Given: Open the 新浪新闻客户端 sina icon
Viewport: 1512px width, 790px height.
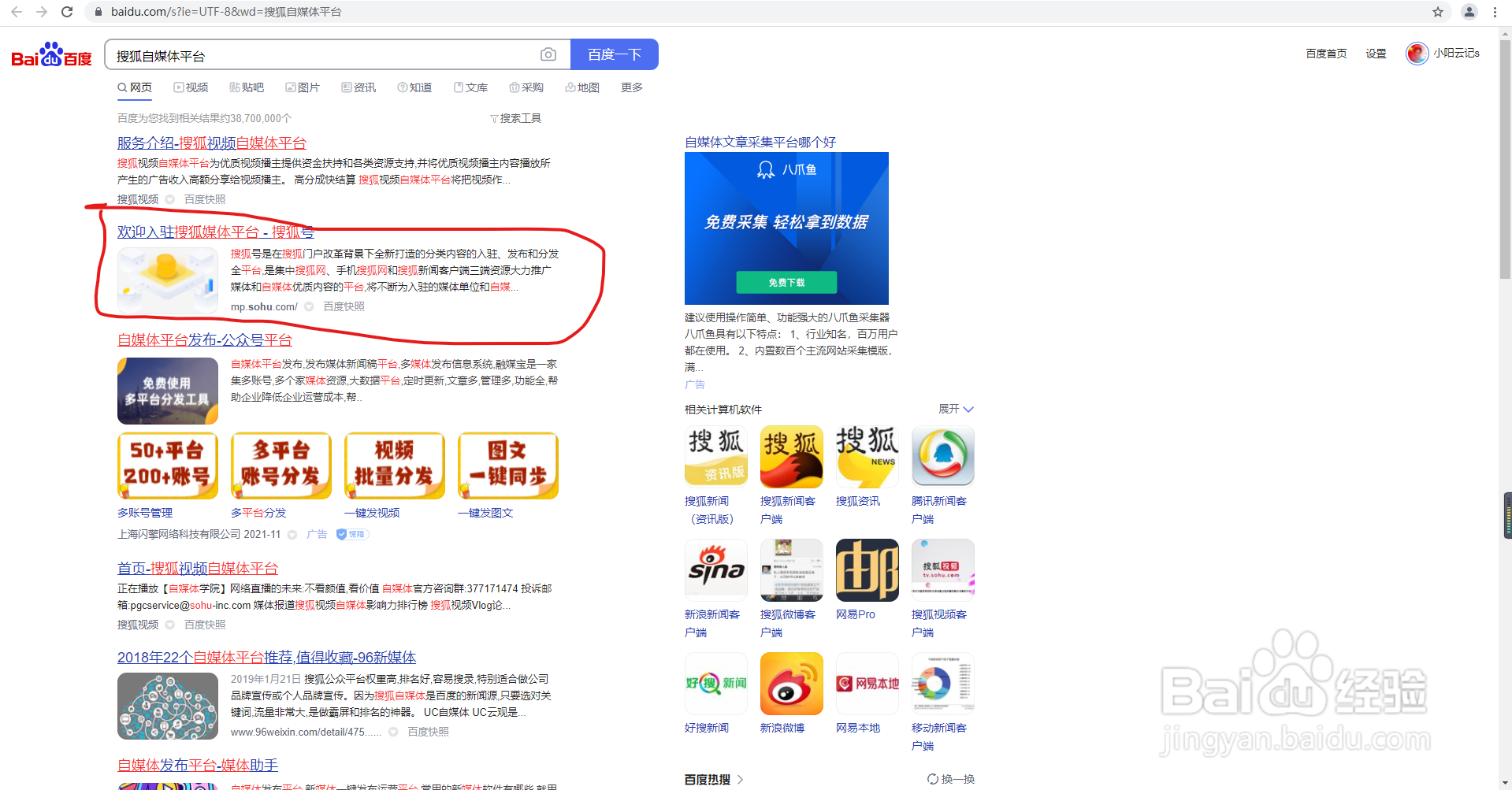Looking at the screenshot, I should pyautogui.click(x=716, y=570).
